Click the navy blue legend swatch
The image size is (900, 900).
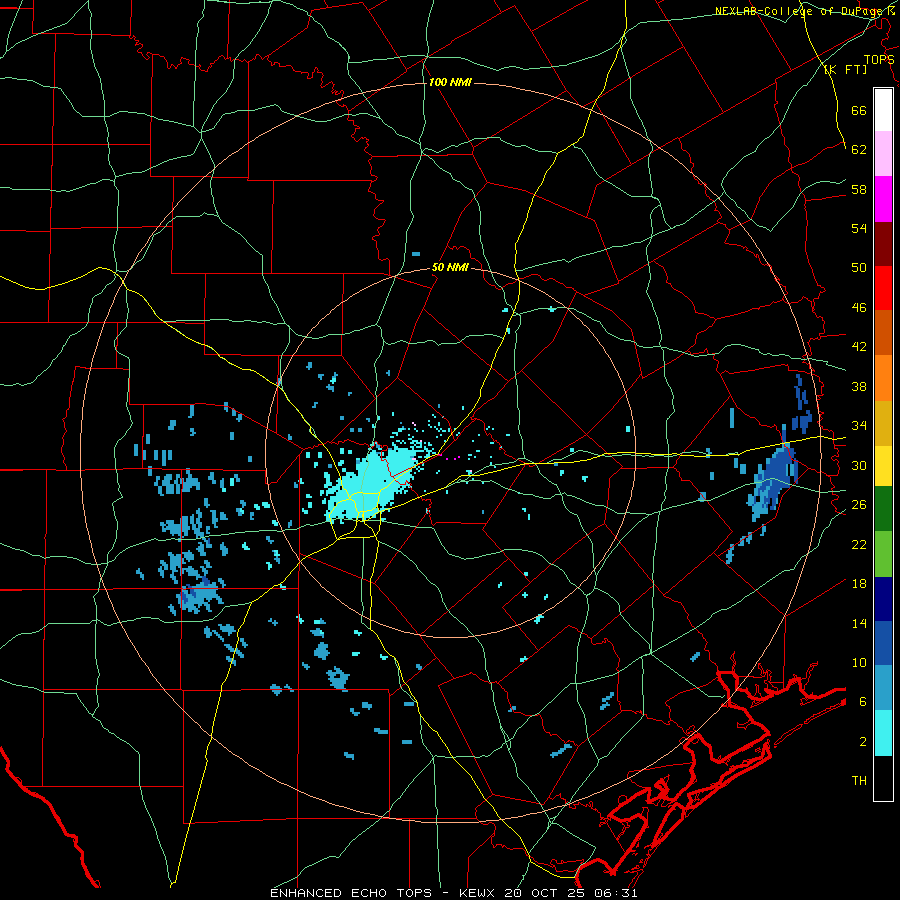[883, 599]
